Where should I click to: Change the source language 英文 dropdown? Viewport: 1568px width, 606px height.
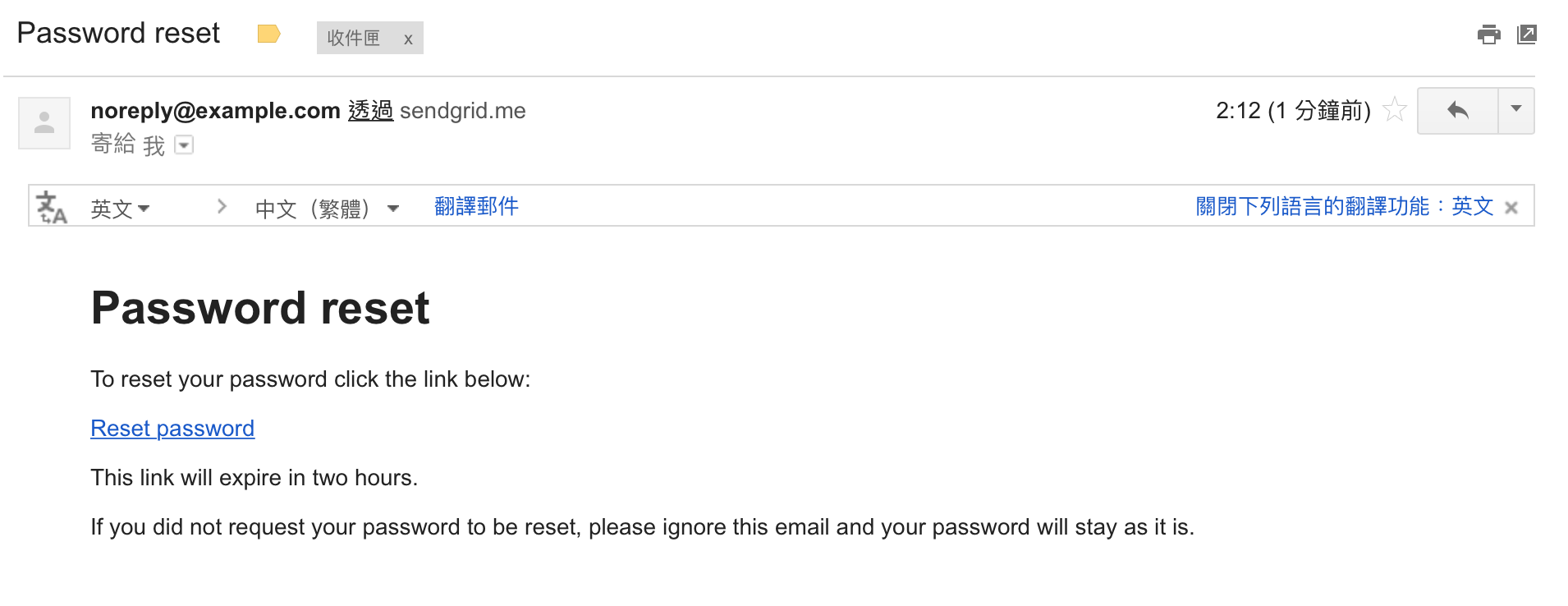coord(120,209)
